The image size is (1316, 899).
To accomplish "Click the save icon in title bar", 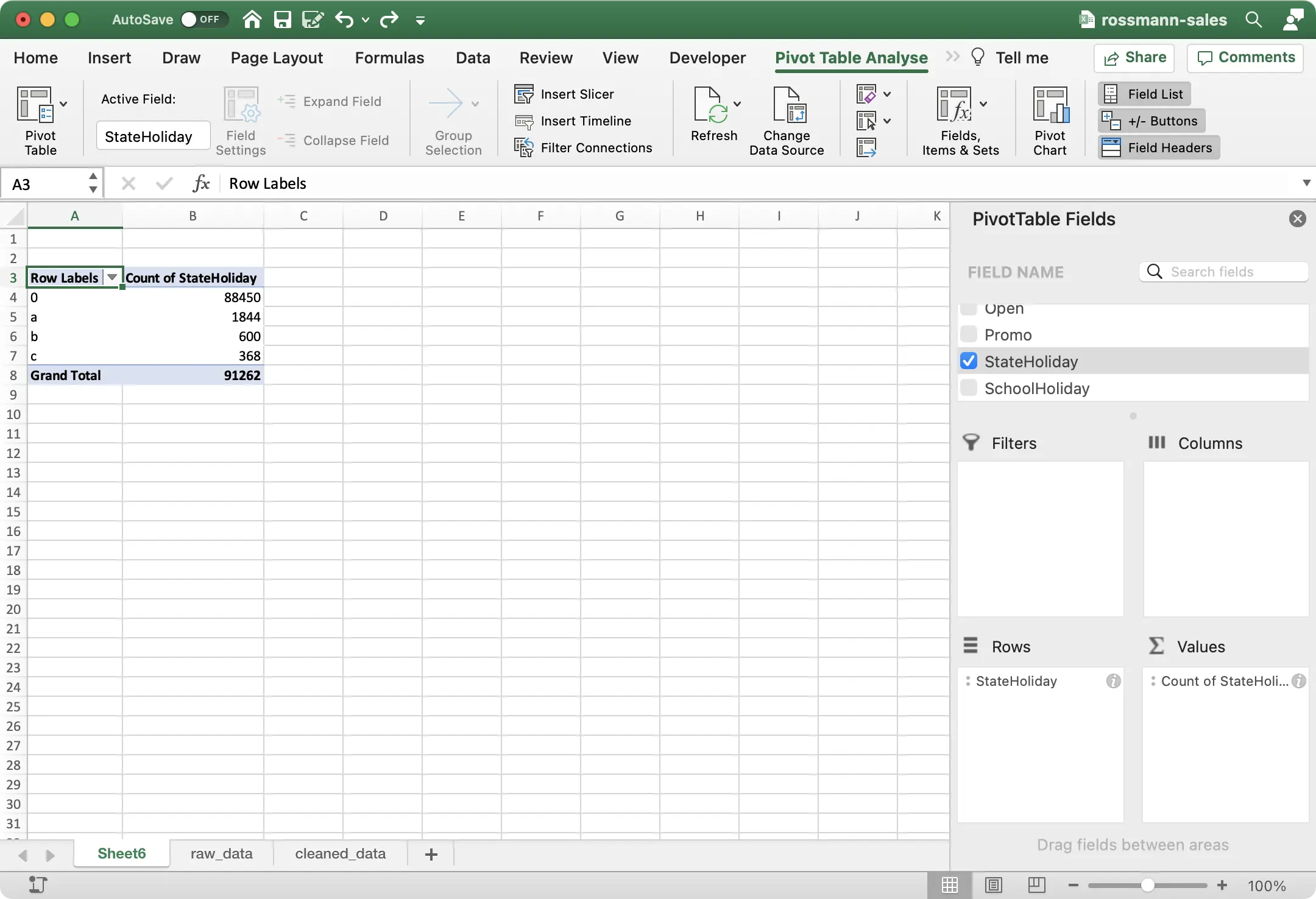I will pos(282,19).
